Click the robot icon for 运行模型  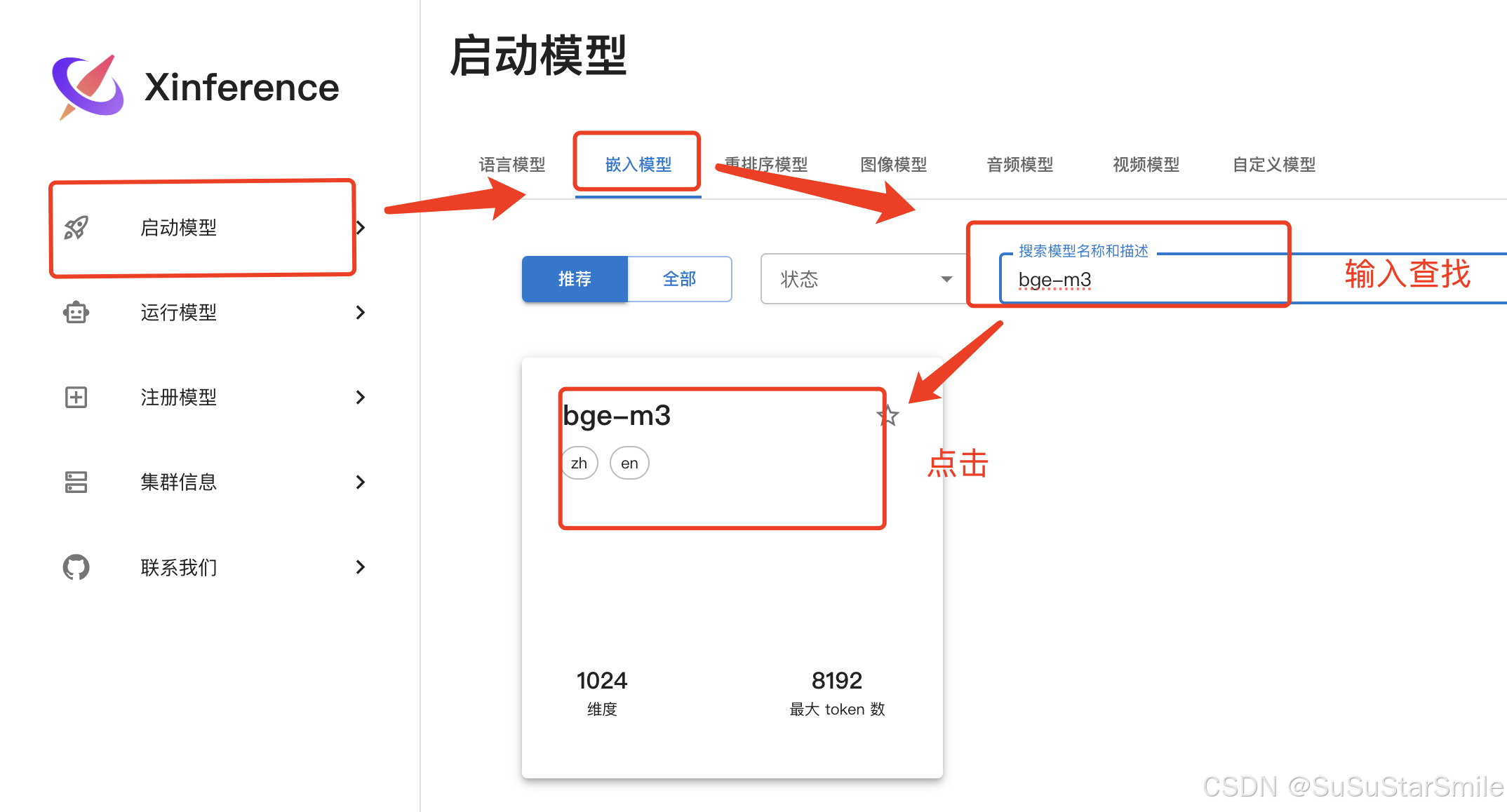point(76,313)
